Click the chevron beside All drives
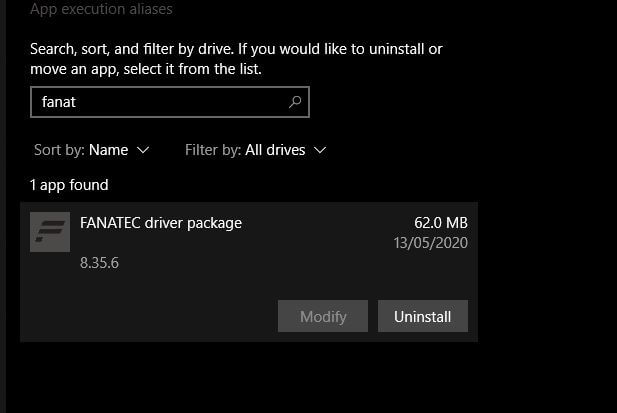 (x=320, y=150)
